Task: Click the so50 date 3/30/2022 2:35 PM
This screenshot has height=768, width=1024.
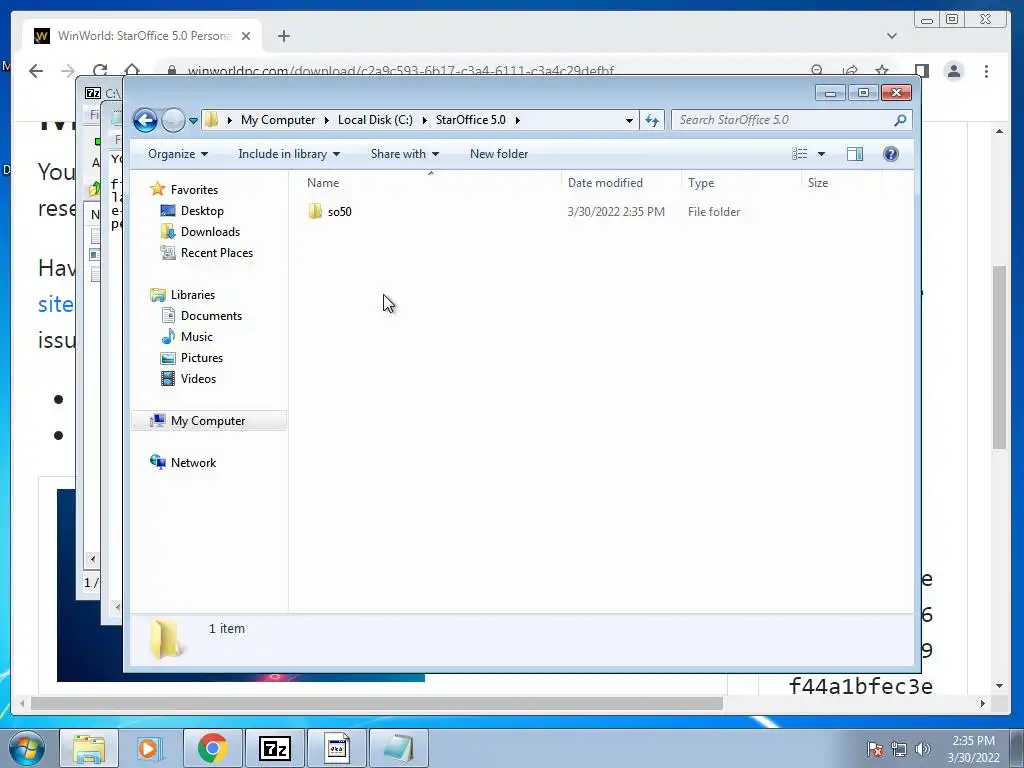Action: [616, 212]
